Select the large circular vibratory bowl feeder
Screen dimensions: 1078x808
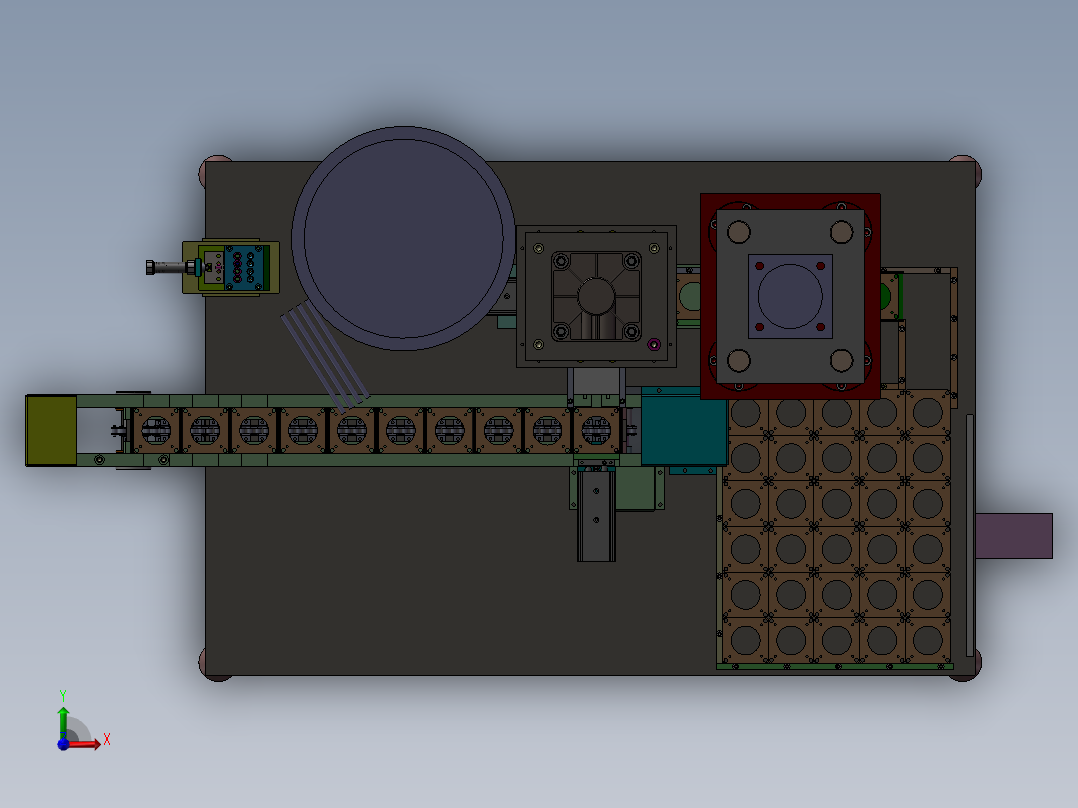click(x=404, y=238)
